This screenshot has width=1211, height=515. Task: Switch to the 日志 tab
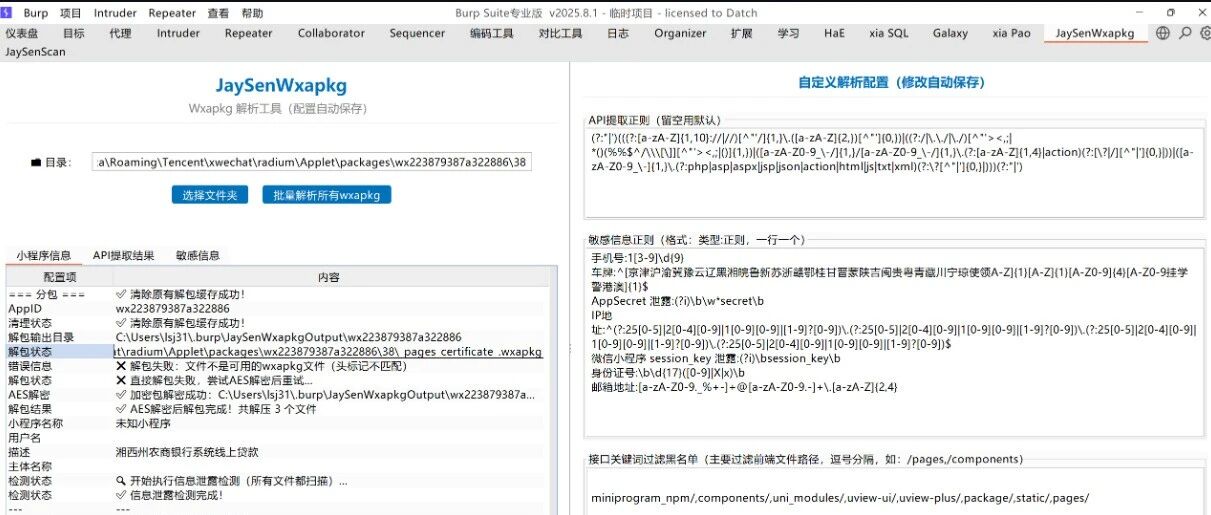click(x=618, y=33)
